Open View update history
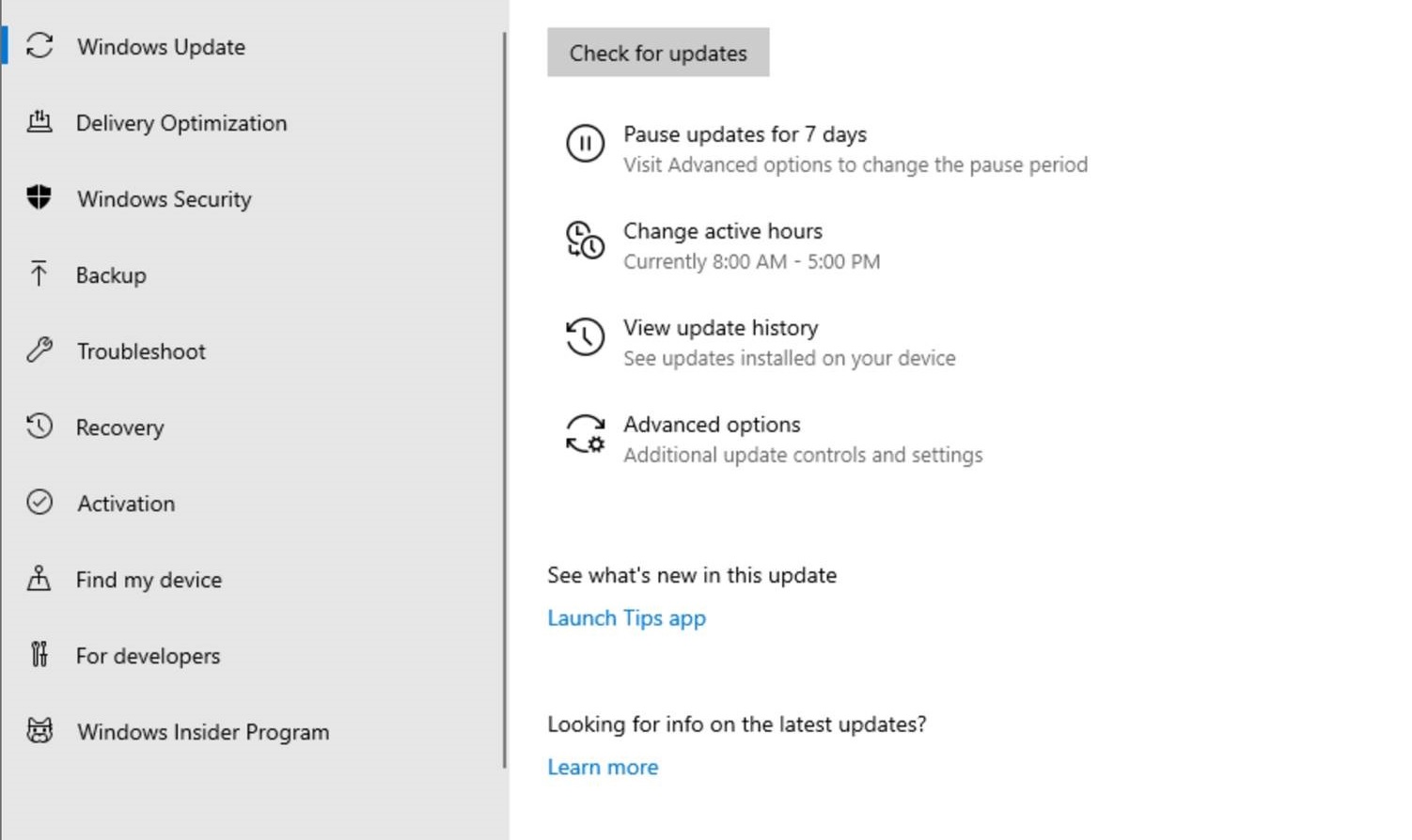Screen dimensions: 1412x840 [x=720, y=328]
